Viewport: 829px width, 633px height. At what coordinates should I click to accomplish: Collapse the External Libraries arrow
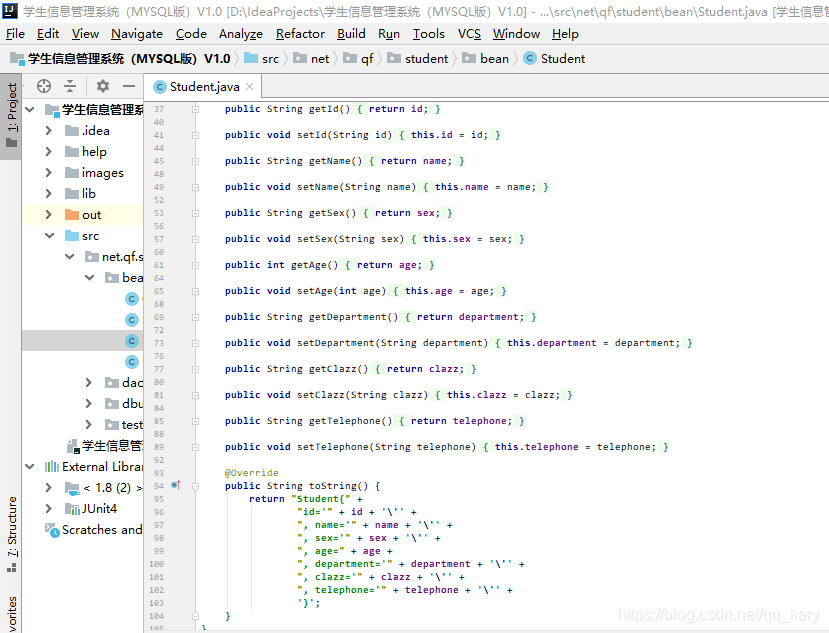pos(30,466)
